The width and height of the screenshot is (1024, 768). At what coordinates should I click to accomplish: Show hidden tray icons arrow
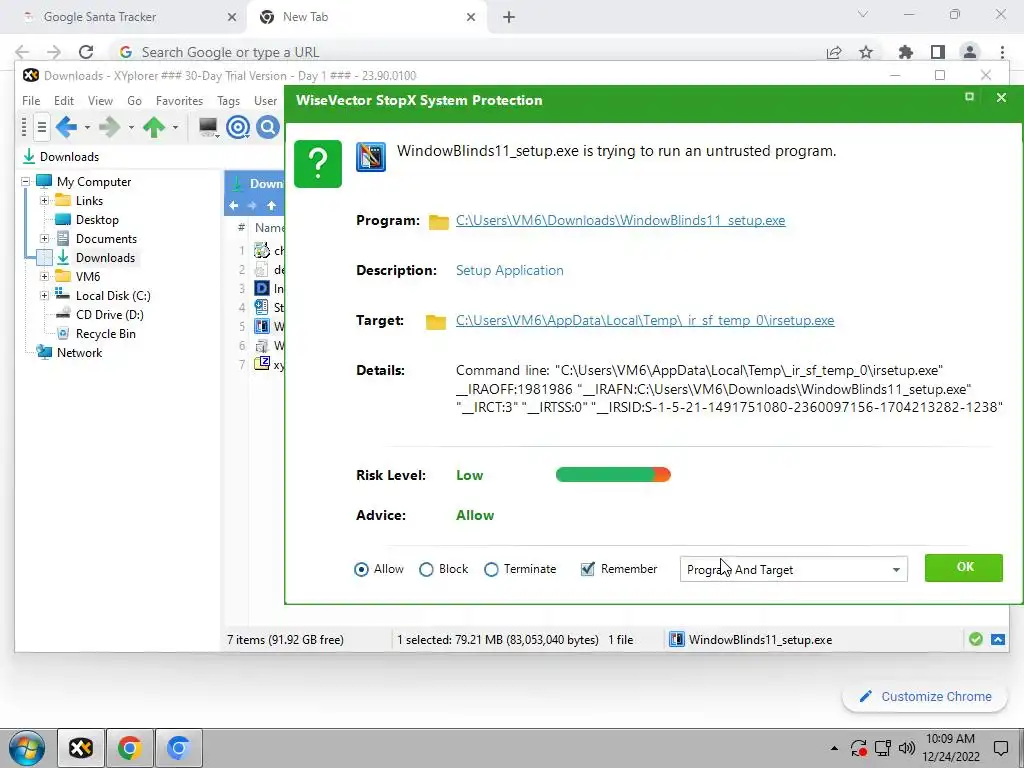click(x=834, y=748)
